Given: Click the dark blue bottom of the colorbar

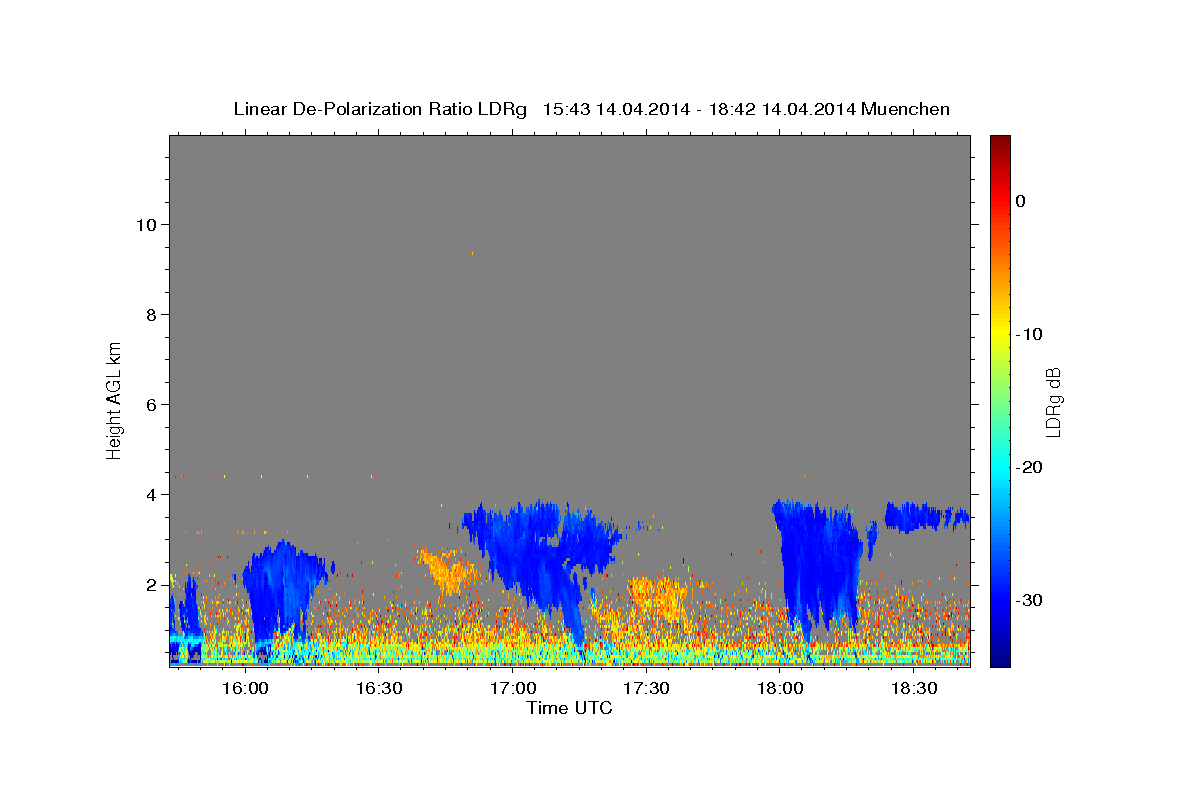Looking at the screenshot, I should point(1000,658).
